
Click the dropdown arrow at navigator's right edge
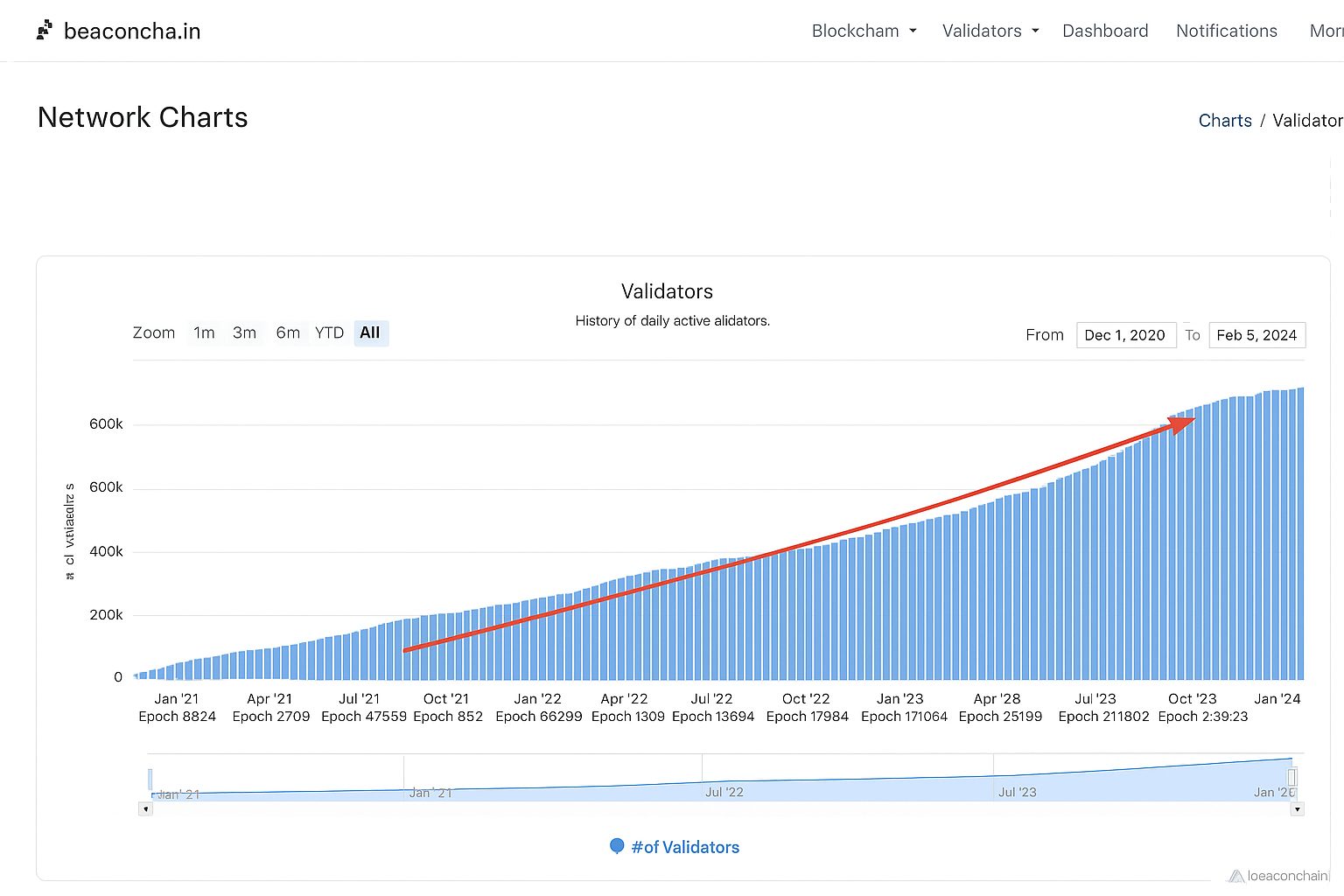pos(1297,808)
